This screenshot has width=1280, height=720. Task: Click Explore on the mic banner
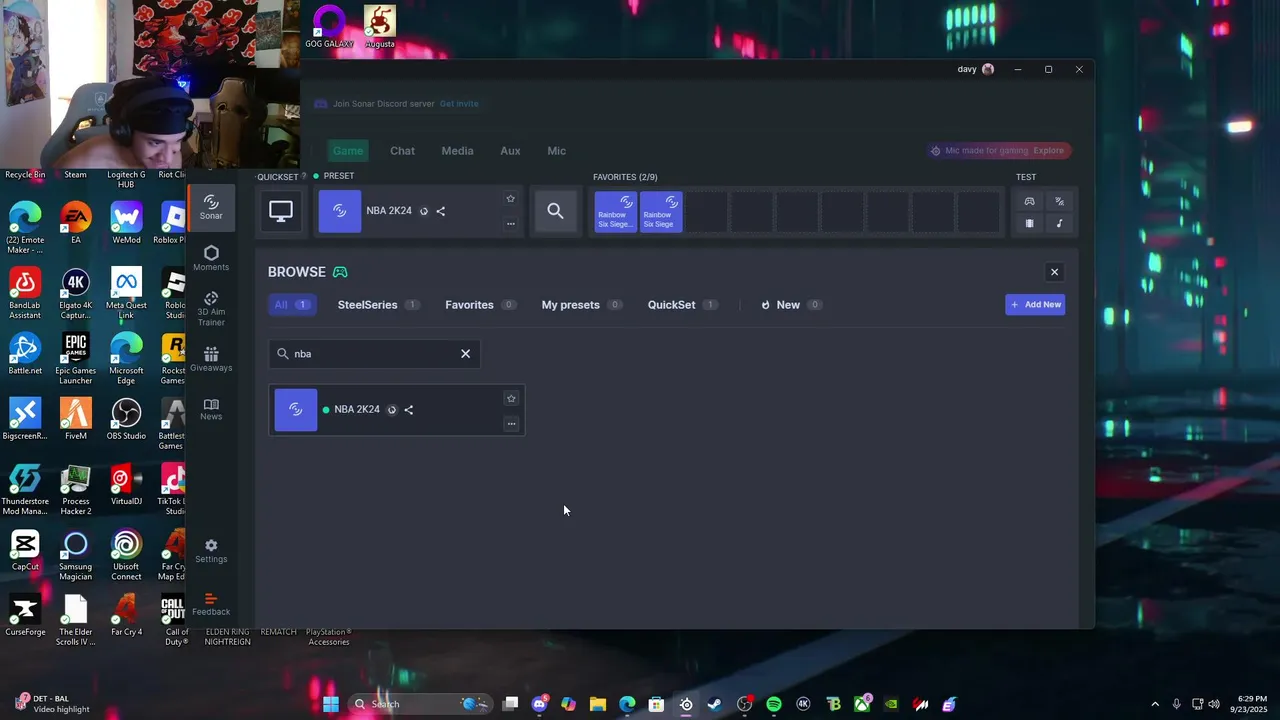[1048, 151]
